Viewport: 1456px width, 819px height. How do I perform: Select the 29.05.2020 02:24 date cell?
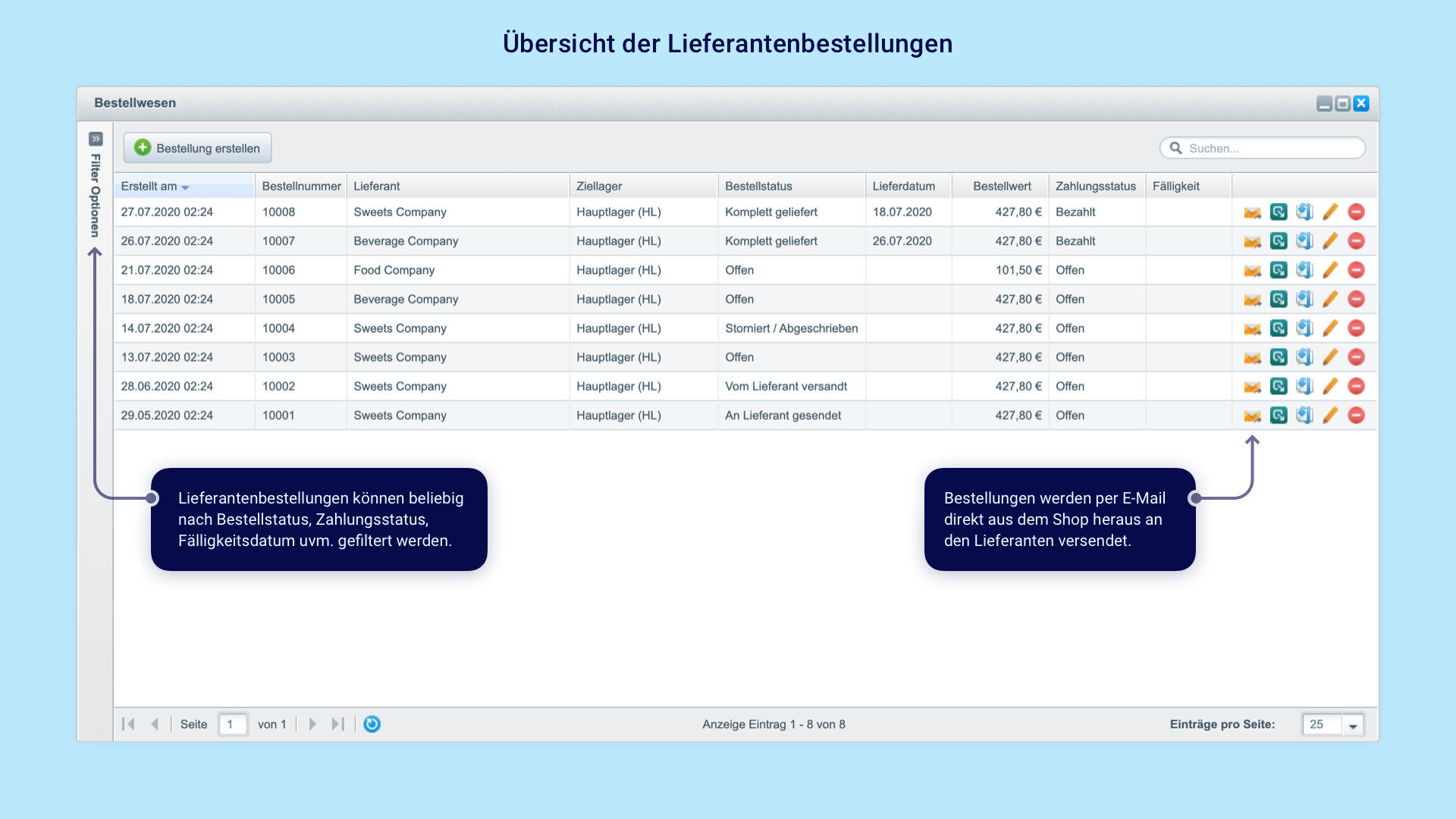[x=184, y=416]
